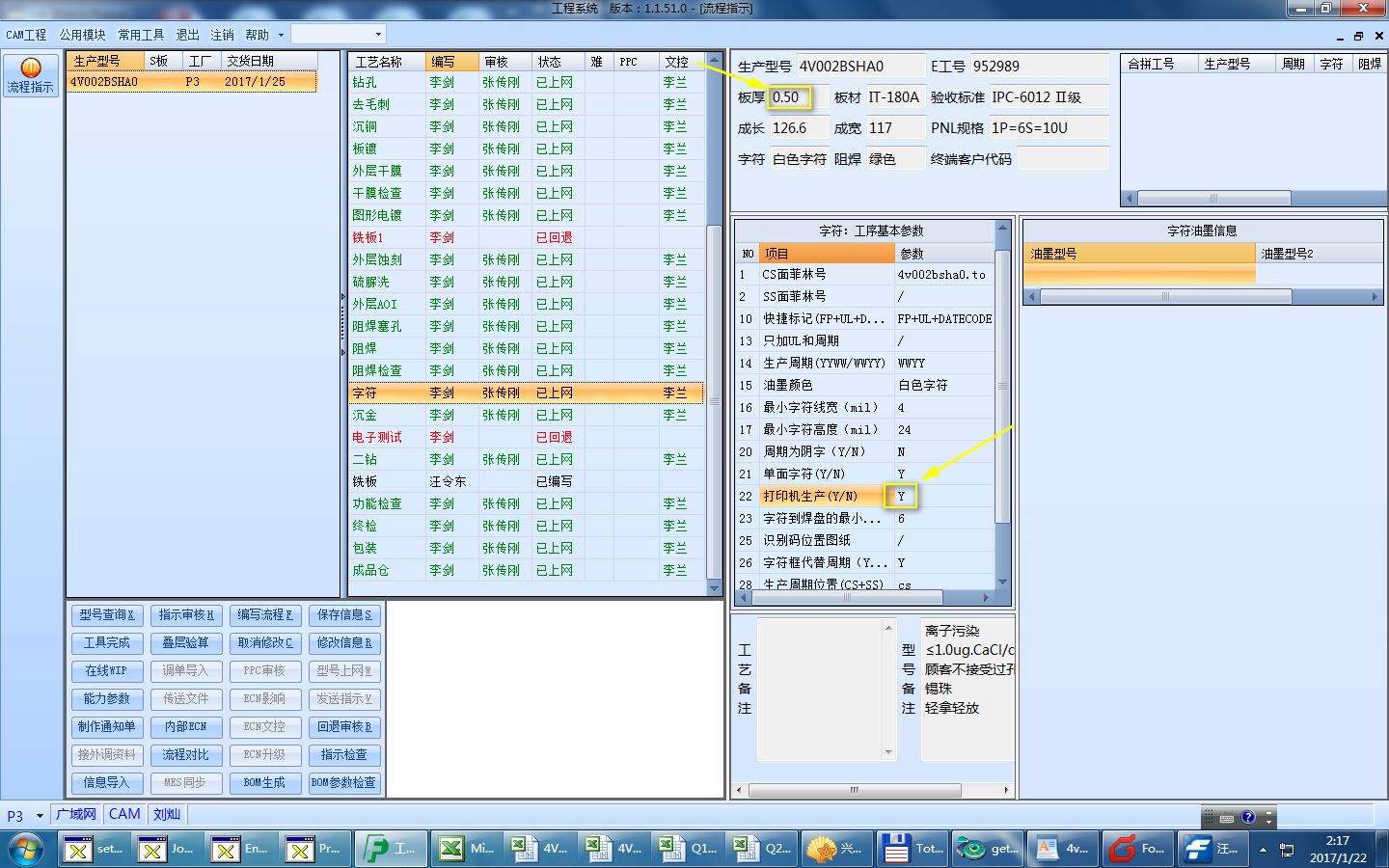Click 保存信息S button

(344, 615)
